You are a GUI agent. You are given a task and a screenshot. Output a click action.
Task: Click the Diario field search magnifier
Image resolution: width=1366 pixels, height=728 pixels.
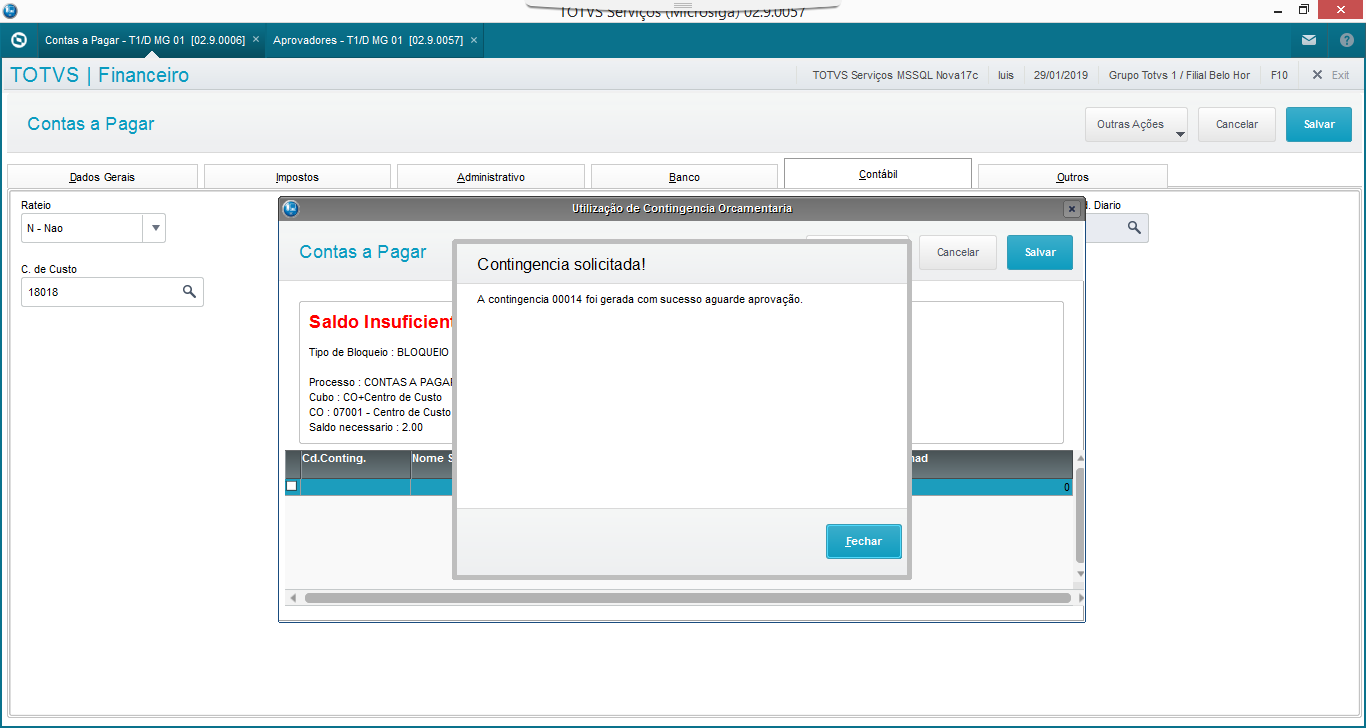pos(1134,228)
